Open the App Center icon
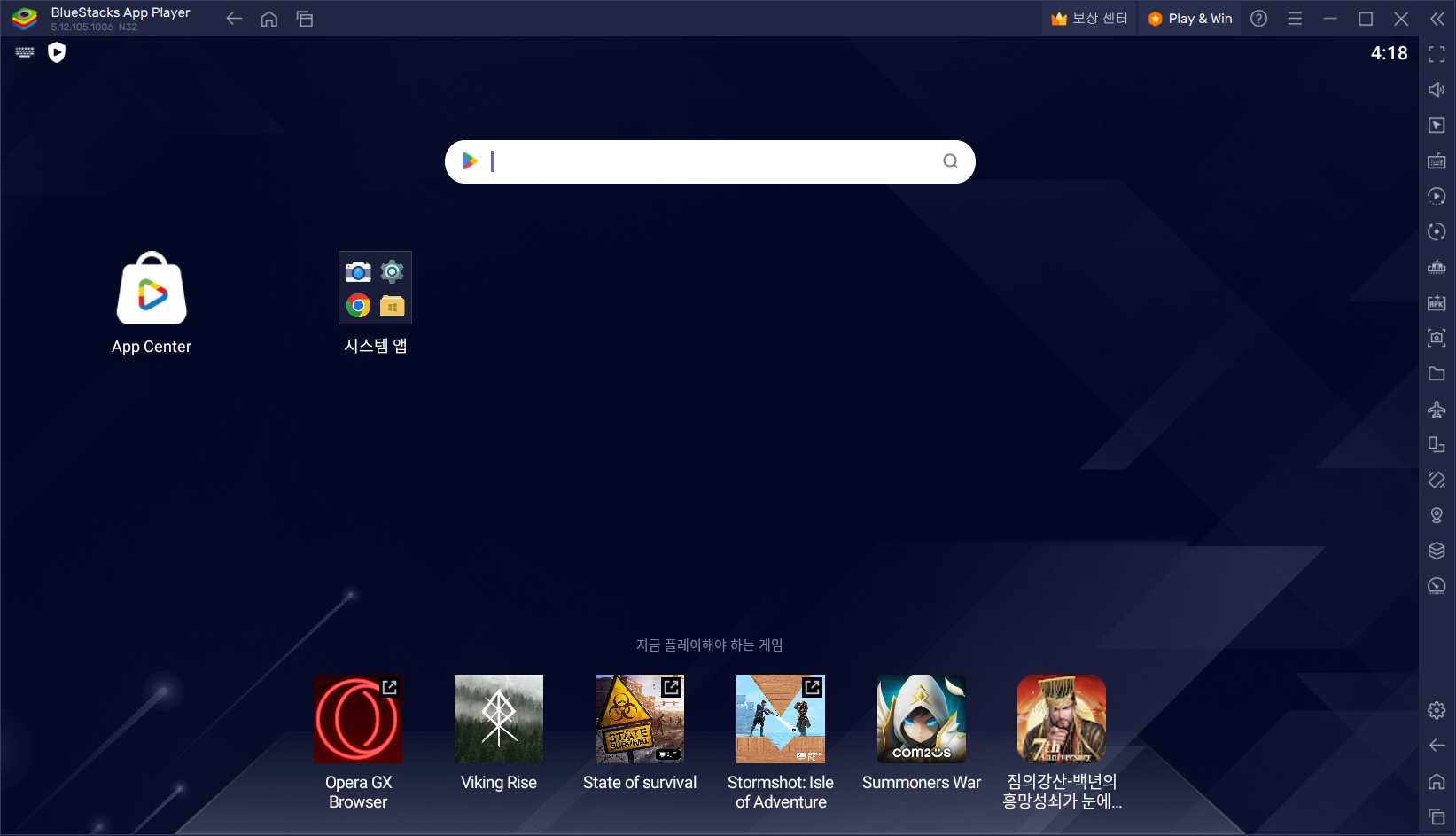 pyautogui.click(x=152, y=288)
